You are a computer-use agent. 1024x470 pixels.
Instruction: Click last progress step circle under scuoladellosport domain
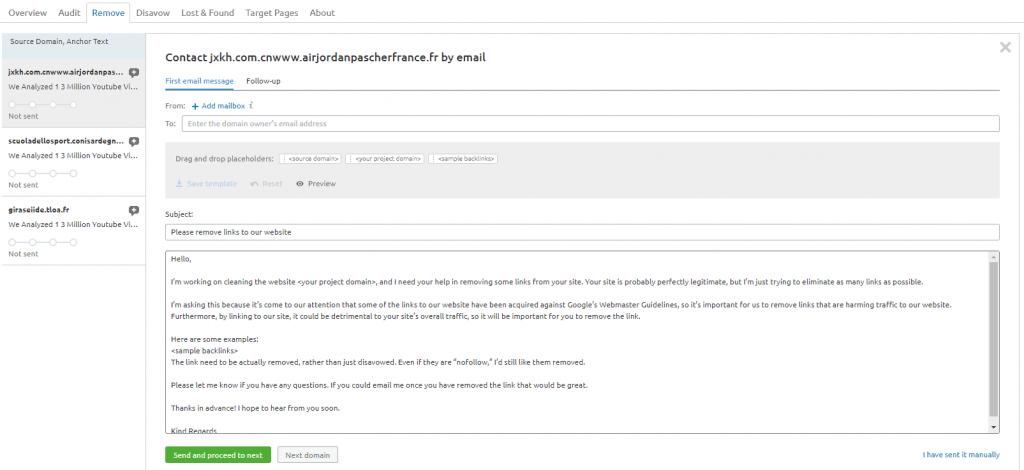73,174
